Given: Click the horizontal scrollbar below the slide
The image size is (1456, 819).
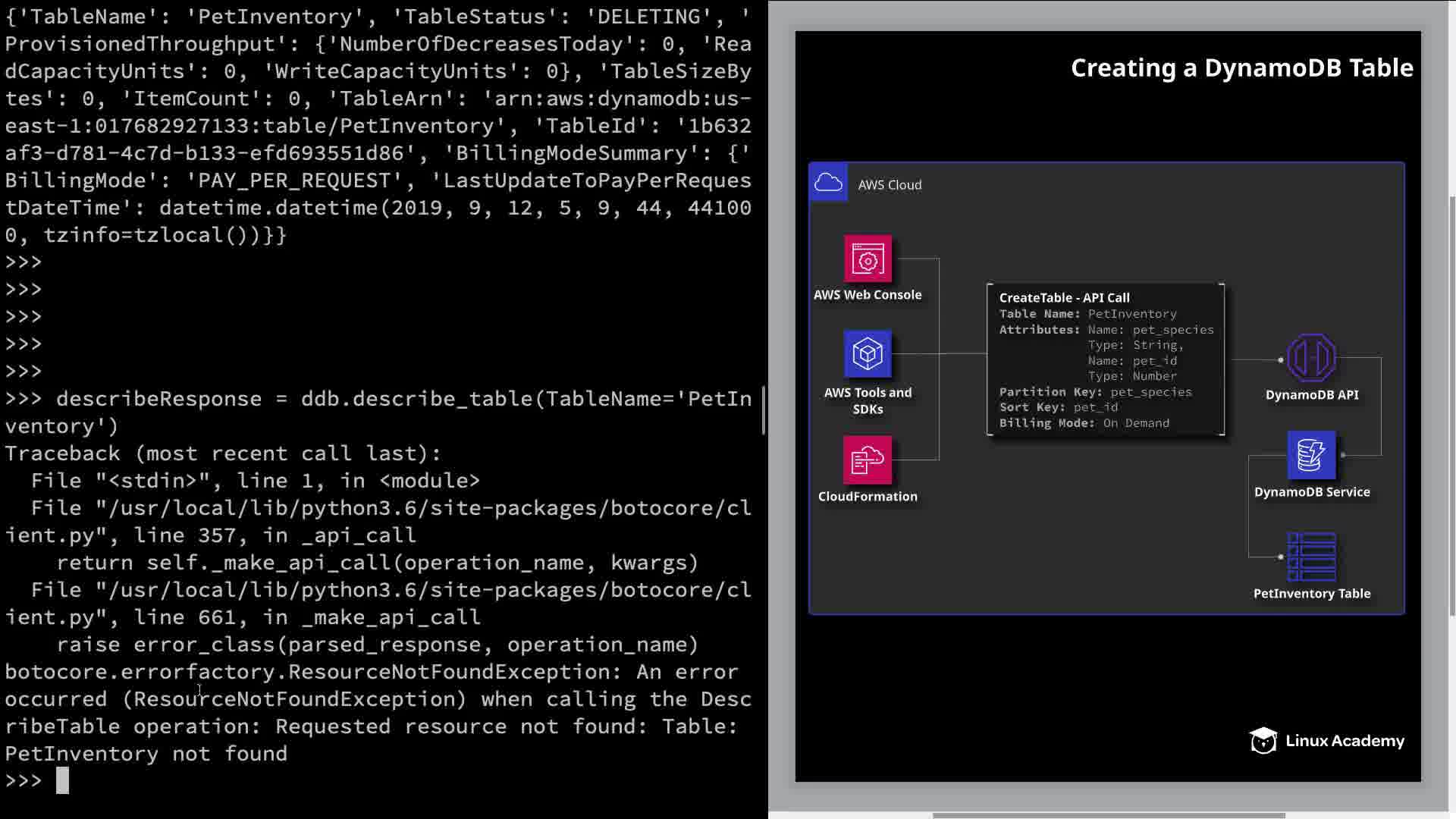Looking at the screenshot, I should [x=1107, y=815].
